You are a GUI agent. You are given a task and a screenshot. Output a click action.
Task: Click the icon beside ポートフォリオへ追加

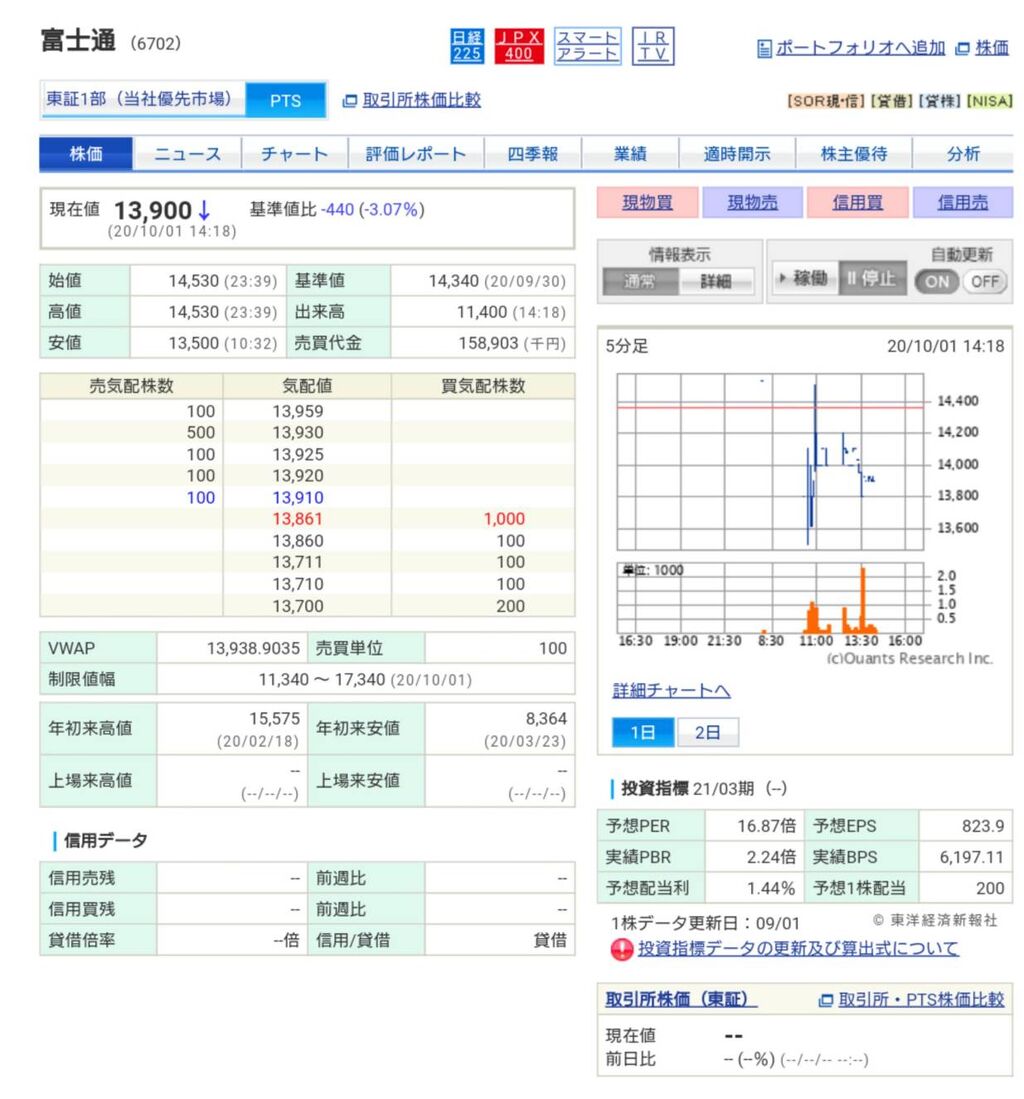tap(765, 48)
